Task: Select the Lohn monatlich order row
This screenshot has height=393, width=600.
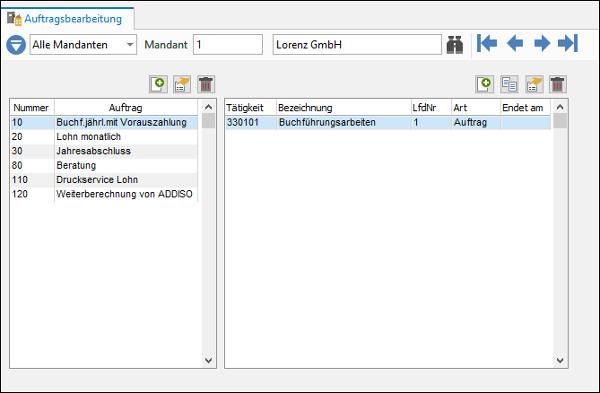Action: click(x=104, y=137)
